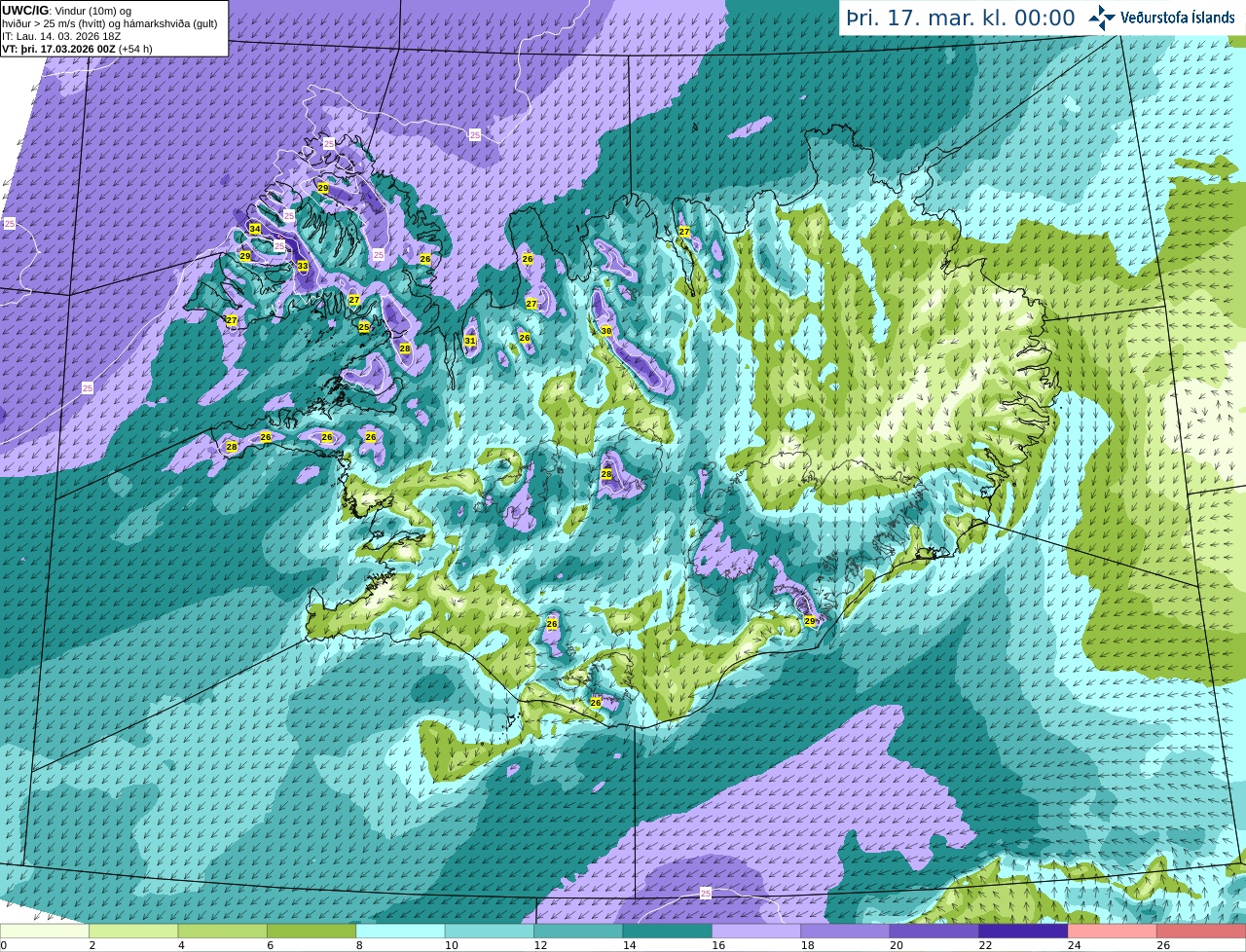Pick the 24–26 m/s pink legend swatch
The height and width of the screenshot is (952, 1246).
pos(1113,931)
